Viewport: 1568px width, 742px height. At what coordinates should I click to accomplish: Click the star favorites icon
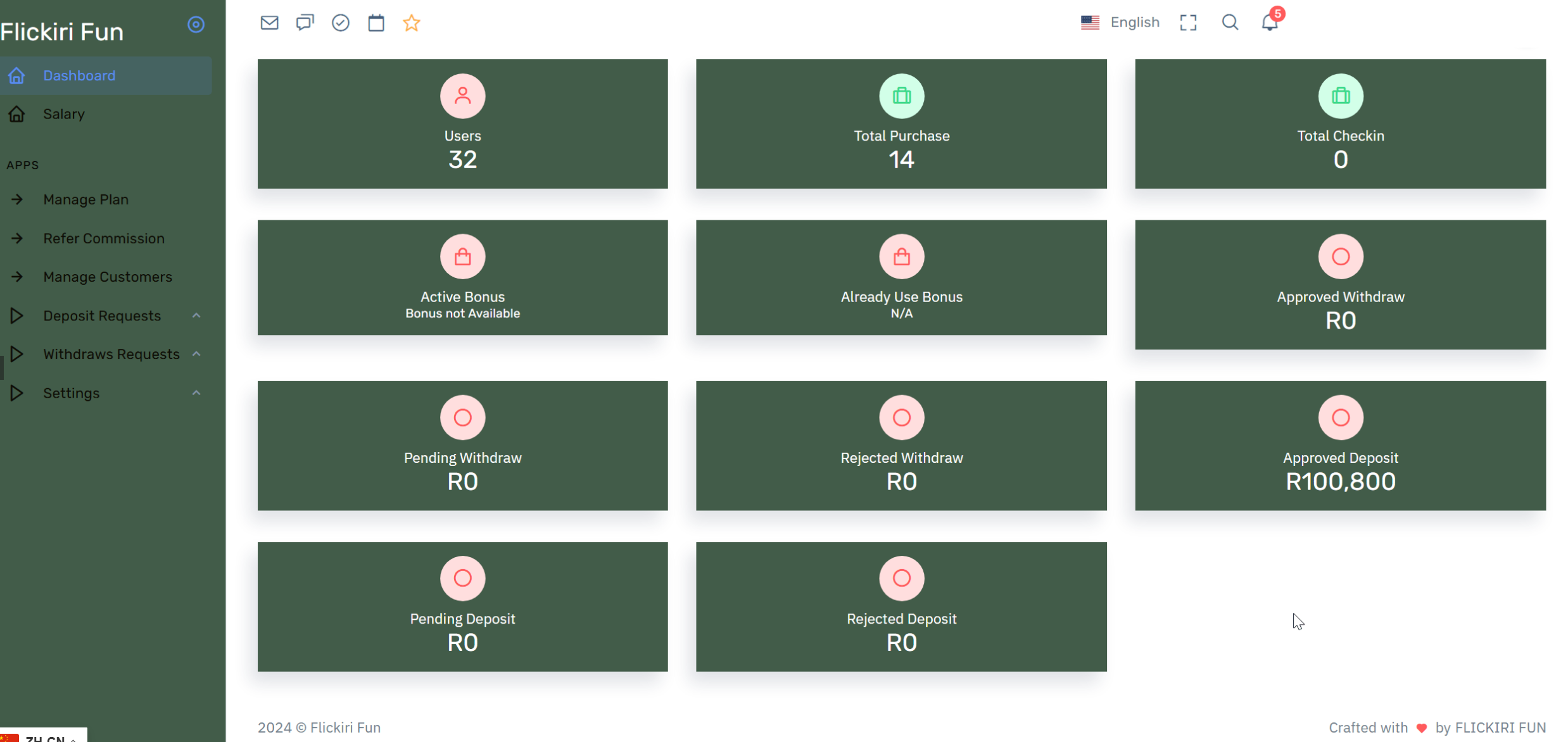412,23
